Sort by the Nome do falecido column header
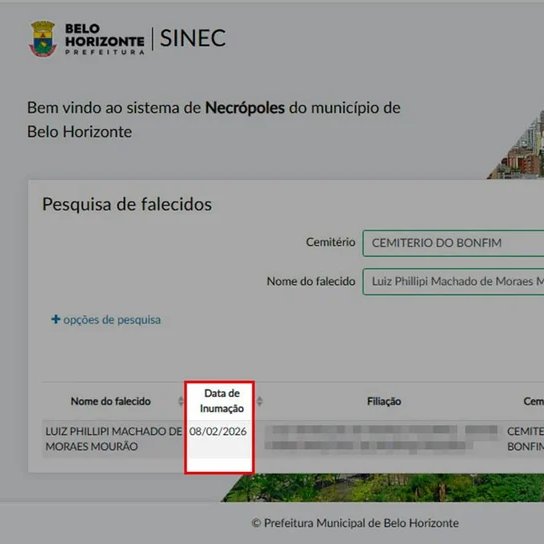This screenshot has height=544, width=544. (111, 401)
